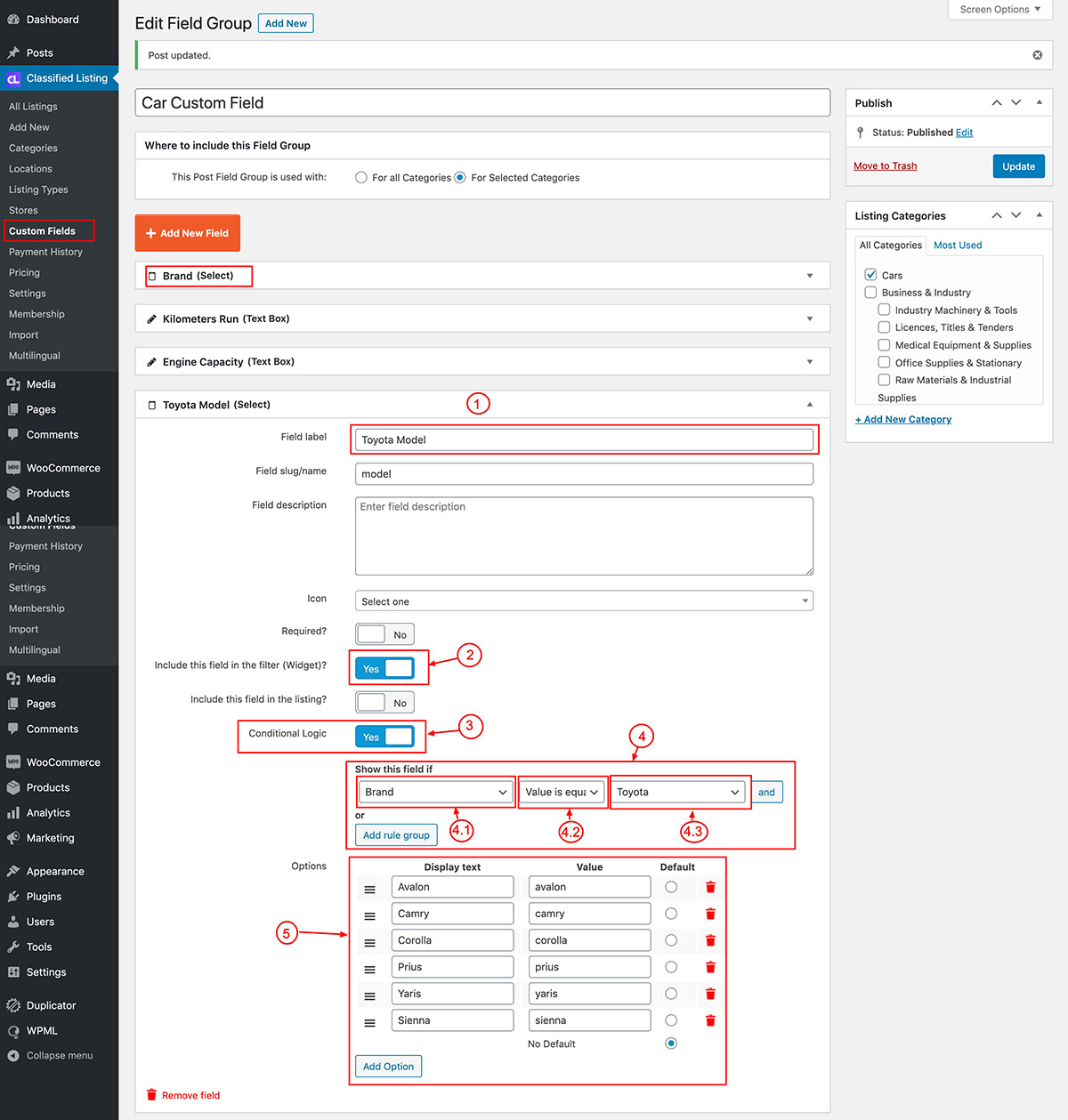Image resolution: width=1068 pixels, height=1120 pixels.
Task: Check the Business & Industry checkbox
Action: (x=871, y=292)
